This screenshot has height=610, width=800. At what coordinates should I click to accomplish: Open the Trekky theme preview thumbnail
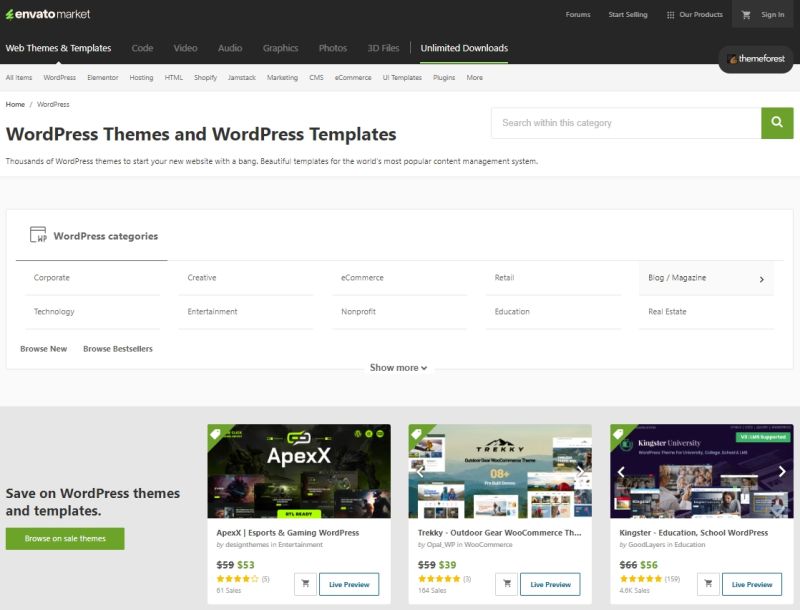point(500,471)
